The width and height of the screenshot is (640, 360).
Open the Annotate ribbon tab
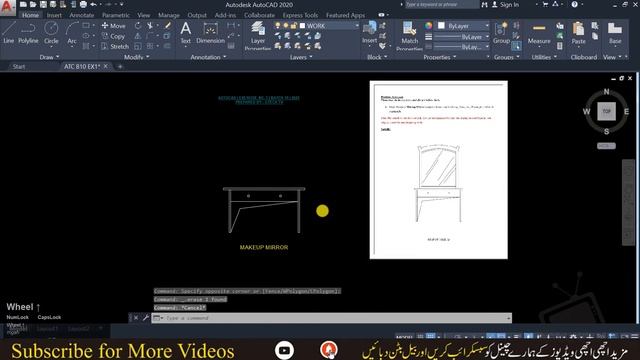coord(82,15)
